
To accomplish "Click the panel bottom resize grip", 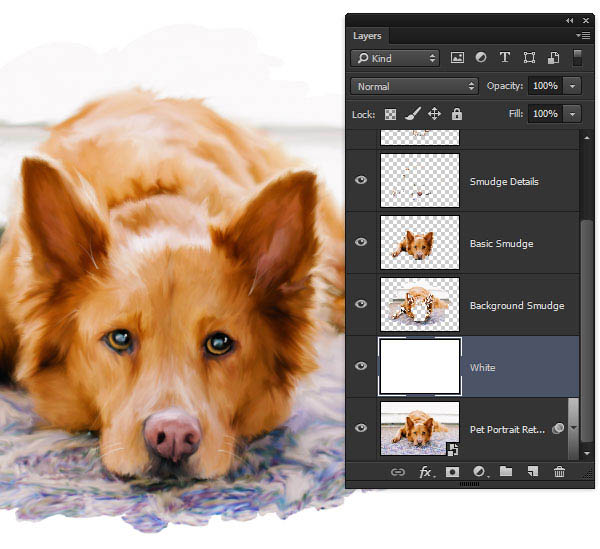I will pyautogui.click(x=469, y=484).
